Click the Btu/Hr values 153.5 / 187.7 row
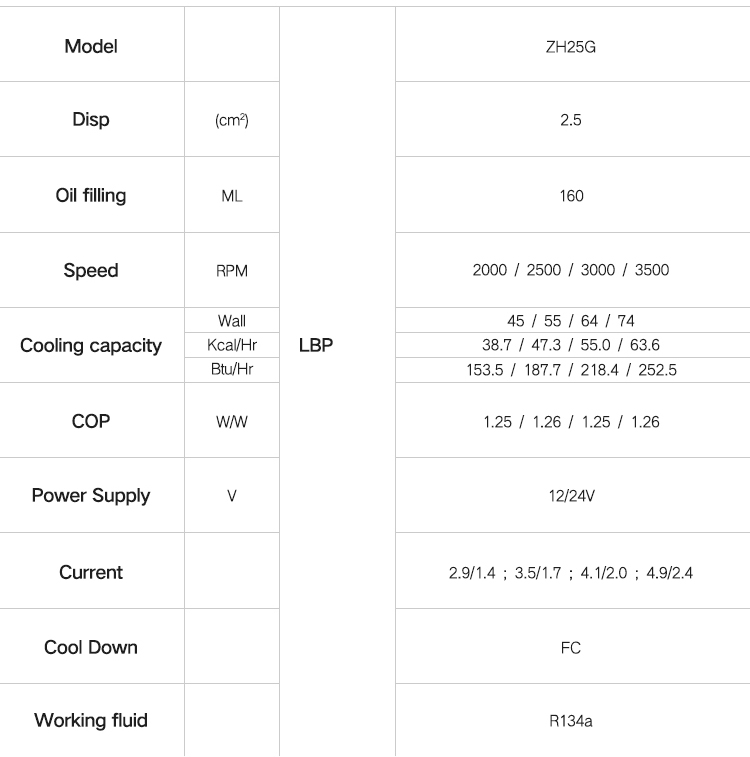The image size is (750, 757). click(x=571, y=370)
